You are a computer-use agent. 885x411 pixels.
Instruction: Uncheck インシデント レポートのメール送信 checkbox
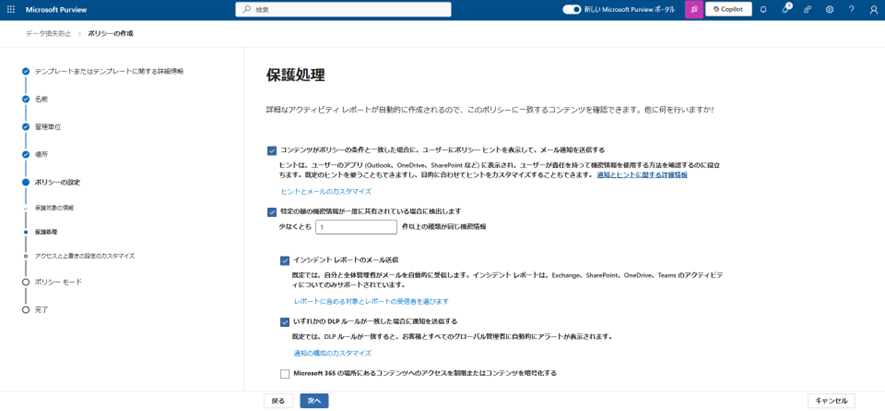285,260
